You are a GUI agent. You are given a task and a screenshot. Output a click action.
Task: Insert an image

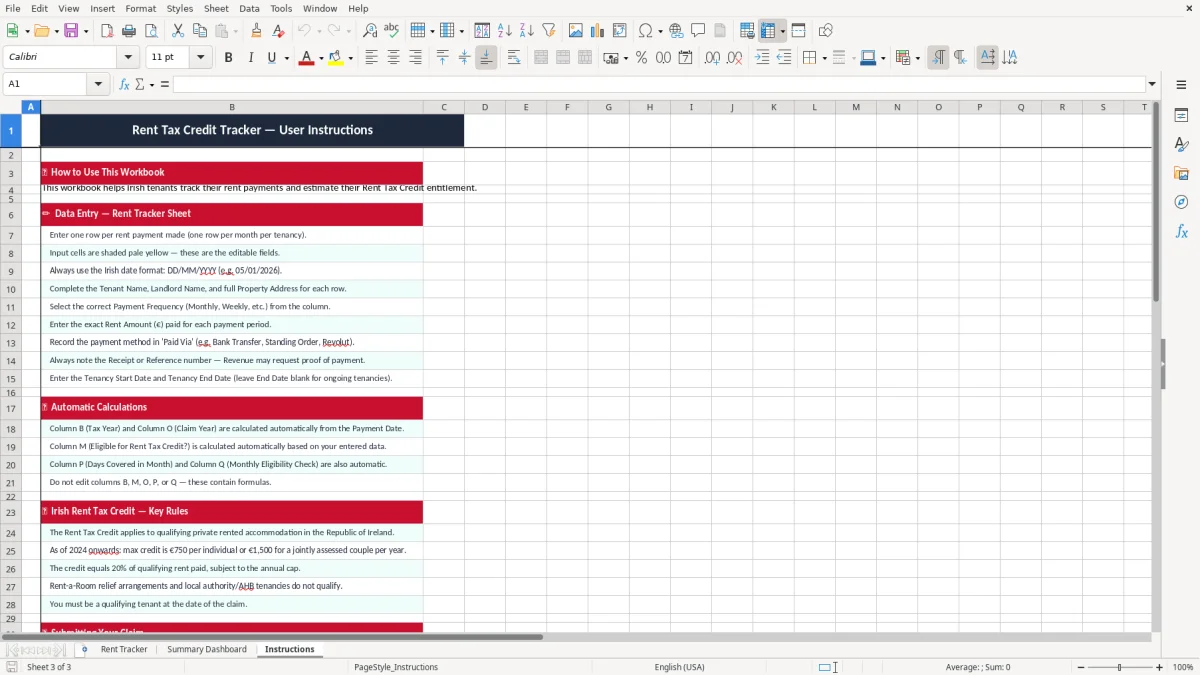(576, 30)
